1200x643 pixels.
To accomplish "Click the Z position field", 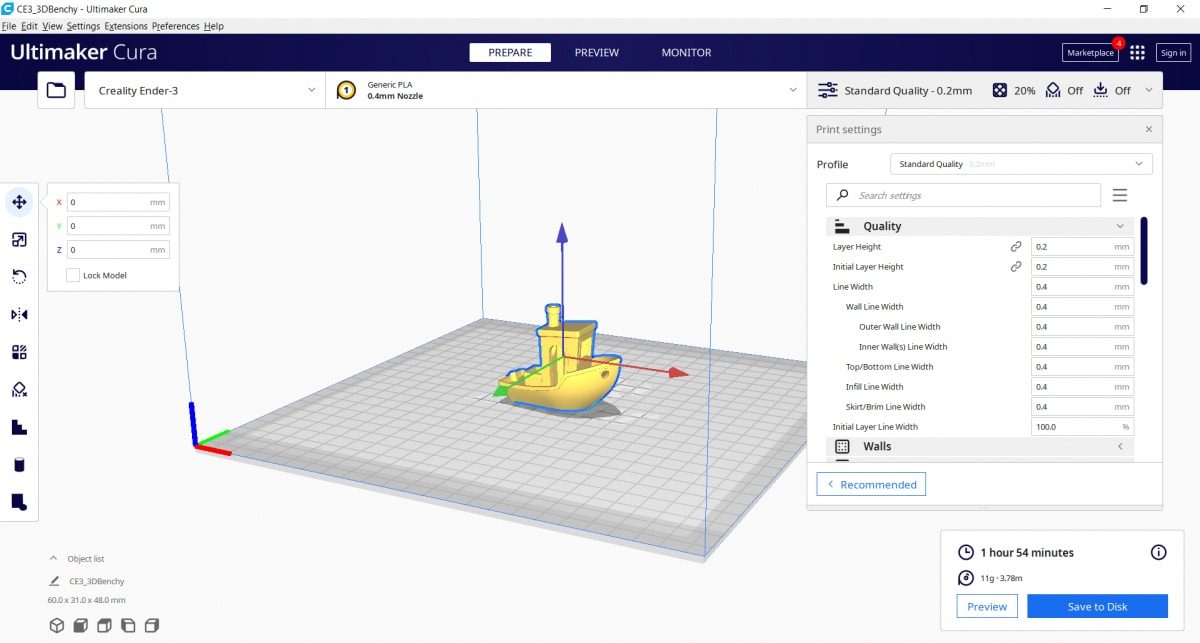I will pos(118,250).
